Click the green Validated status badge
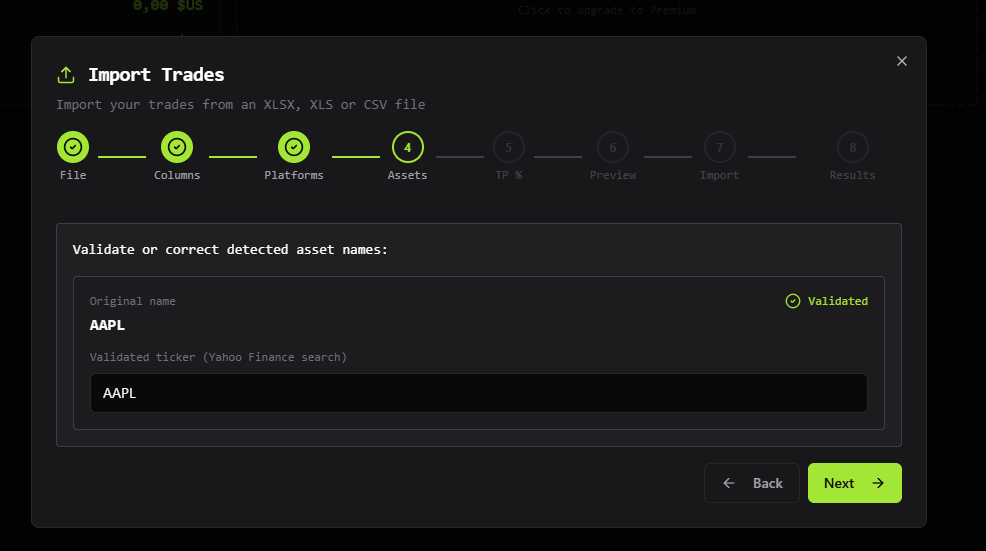The width and height of the screenshot is (986, 551). (827, 301)
